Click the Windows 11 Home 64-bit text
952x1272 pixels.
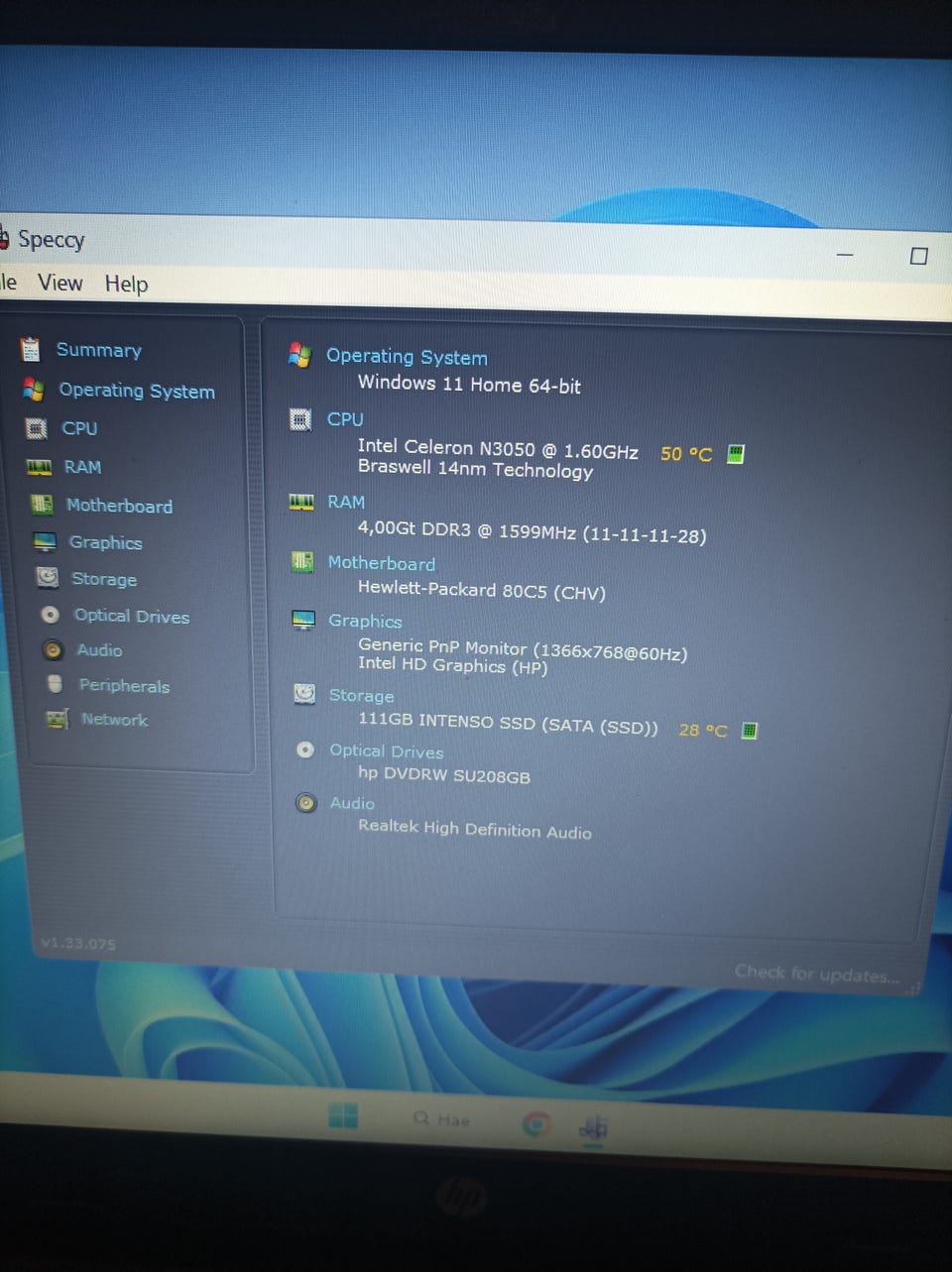(x=469, y=384)
